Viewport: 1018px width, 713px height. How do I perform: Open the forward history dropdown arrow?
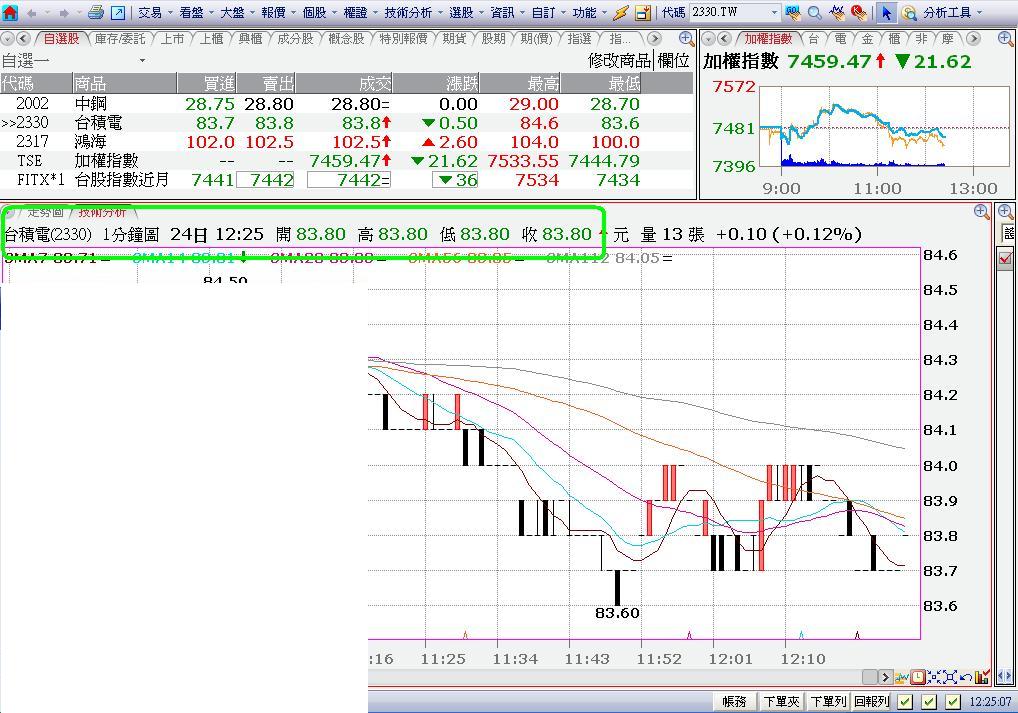click(78, 12)
